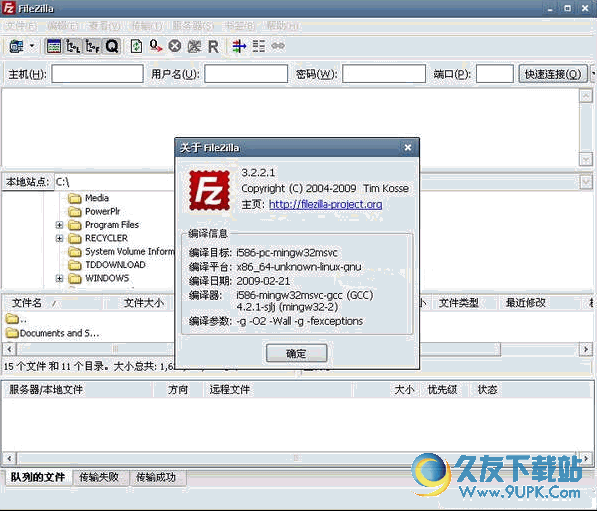Expand the Program Files tree node

pos(59,225)
